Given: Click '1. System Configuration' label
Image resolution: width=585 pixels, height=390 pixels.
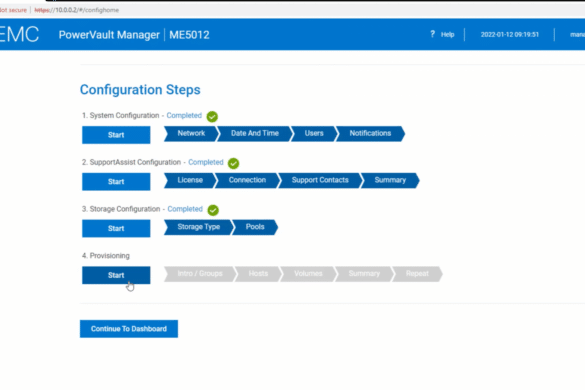Looking at the screenshot, I should pyautogui.click(x=121, y=116).
